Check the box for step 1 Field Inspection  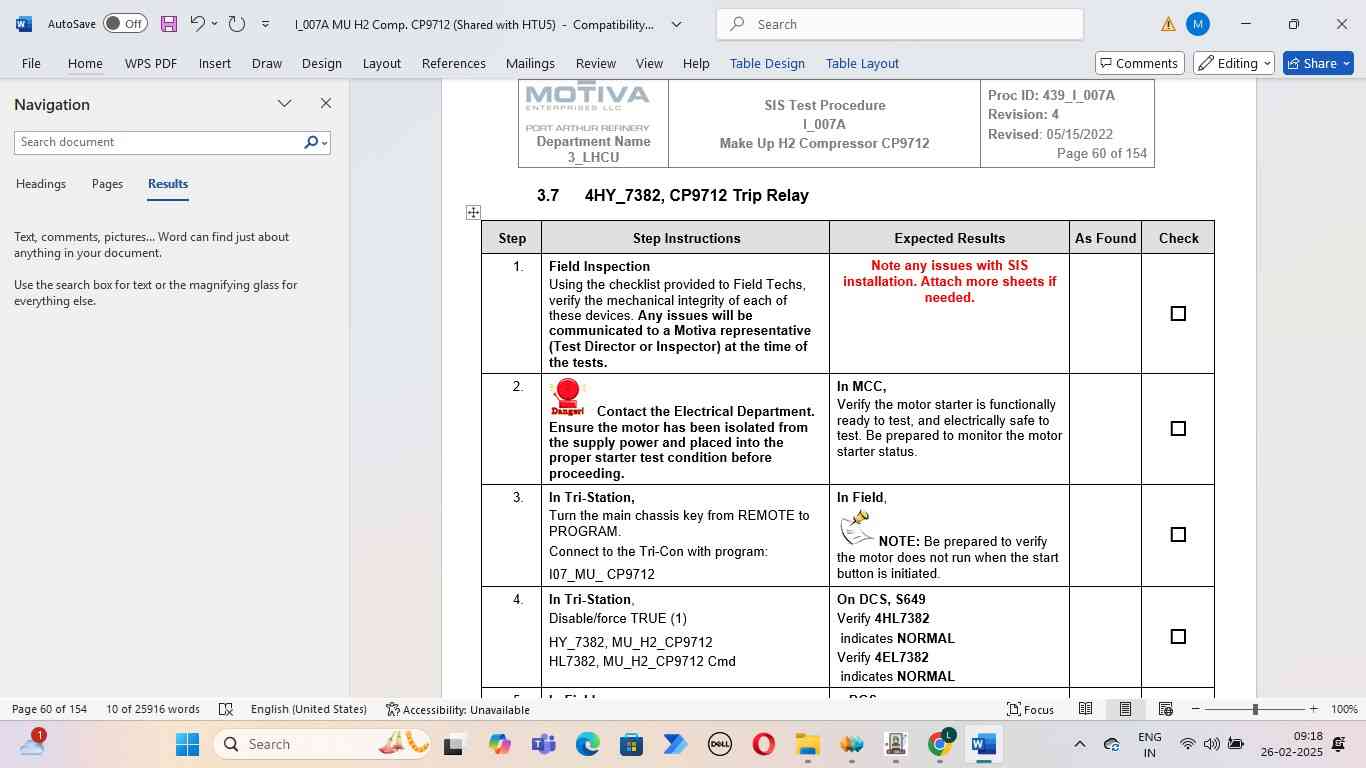(1178, 314)
